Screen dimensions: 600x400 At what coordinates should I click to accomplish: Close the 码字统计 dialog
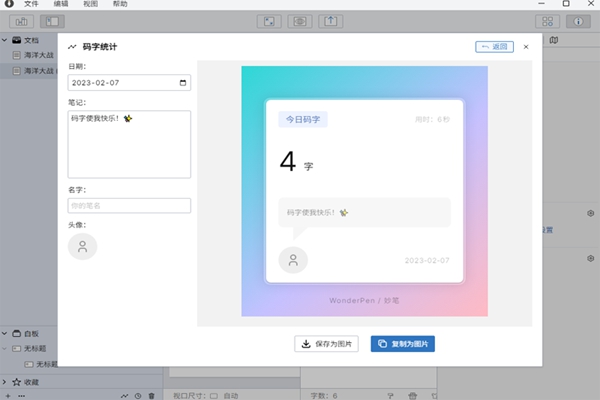(x=526, y=47)
